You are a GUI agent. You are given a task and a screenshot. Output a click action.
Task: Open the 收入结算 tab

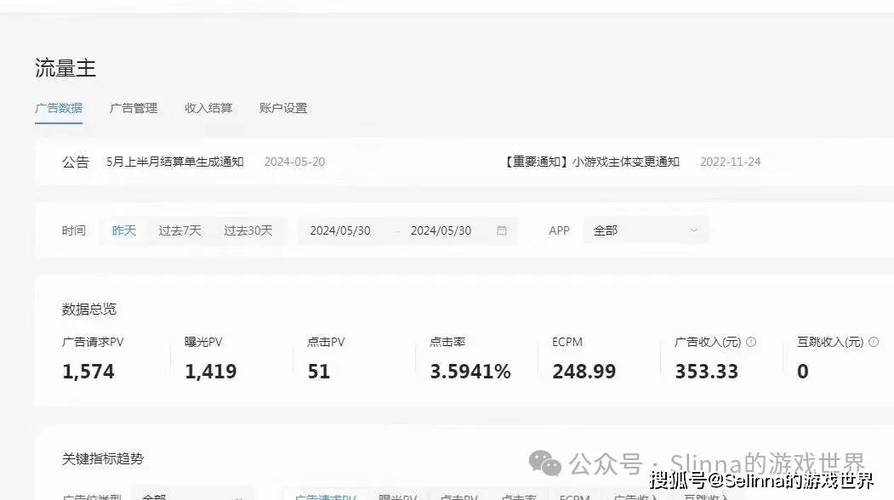point(208,108)
